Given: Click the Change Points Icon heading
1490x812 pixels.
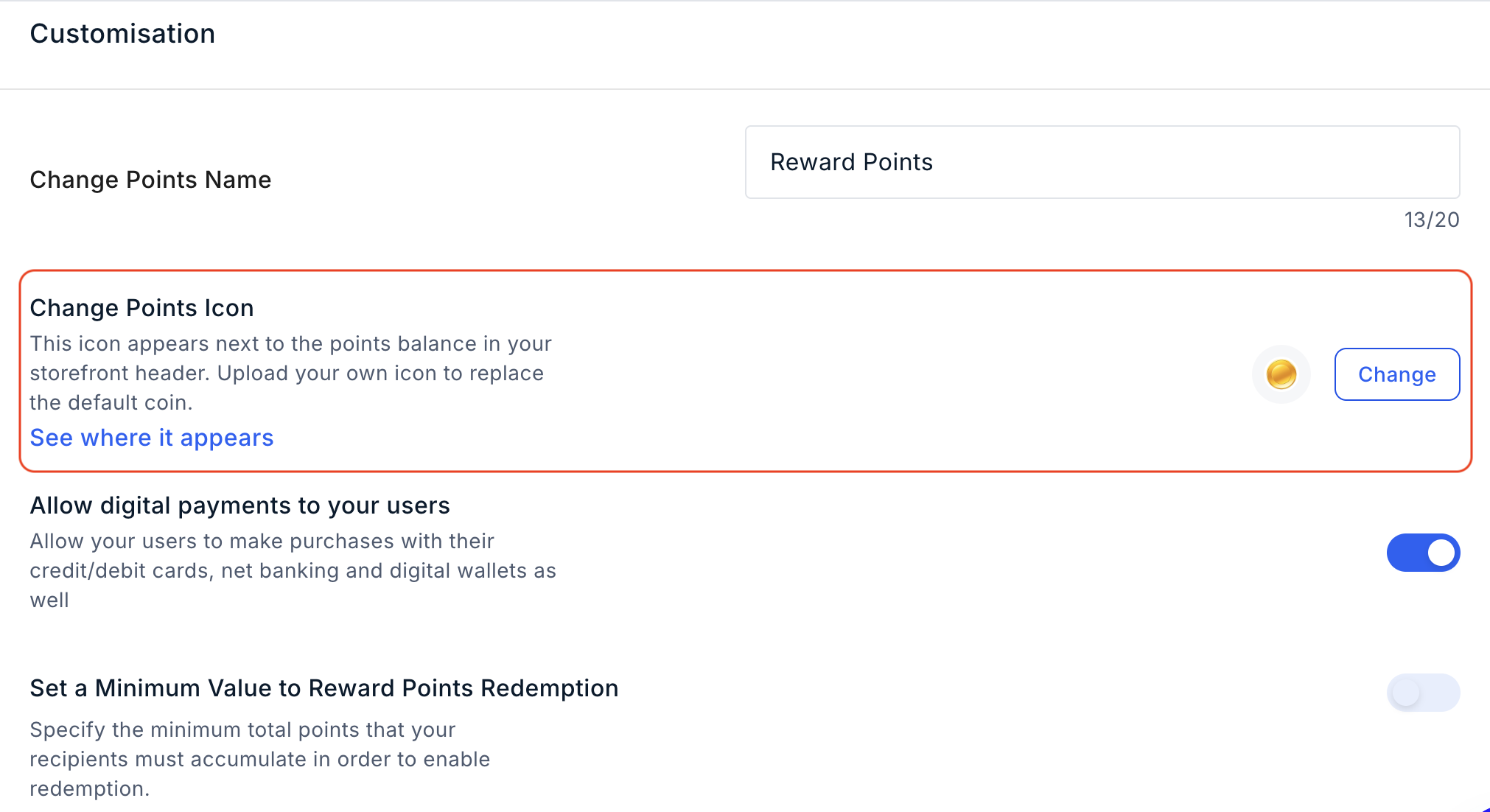Looking at the screenshot, I should pyautogui.click(x=141, y=308).
